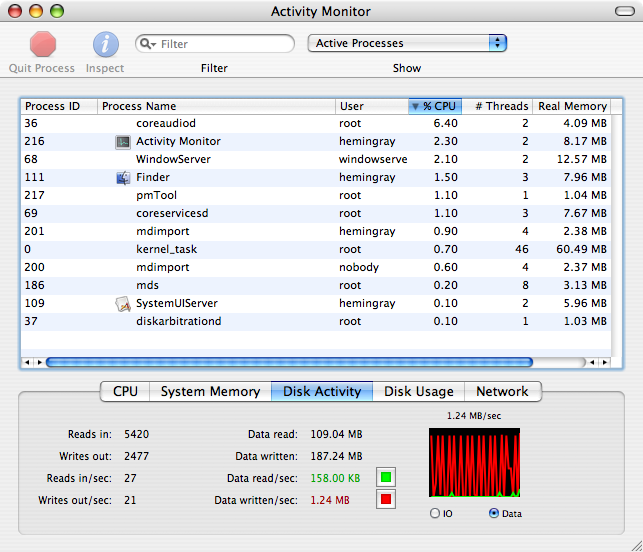Click the 158.00 KB data read/sec value

click(x=335, y=478)
